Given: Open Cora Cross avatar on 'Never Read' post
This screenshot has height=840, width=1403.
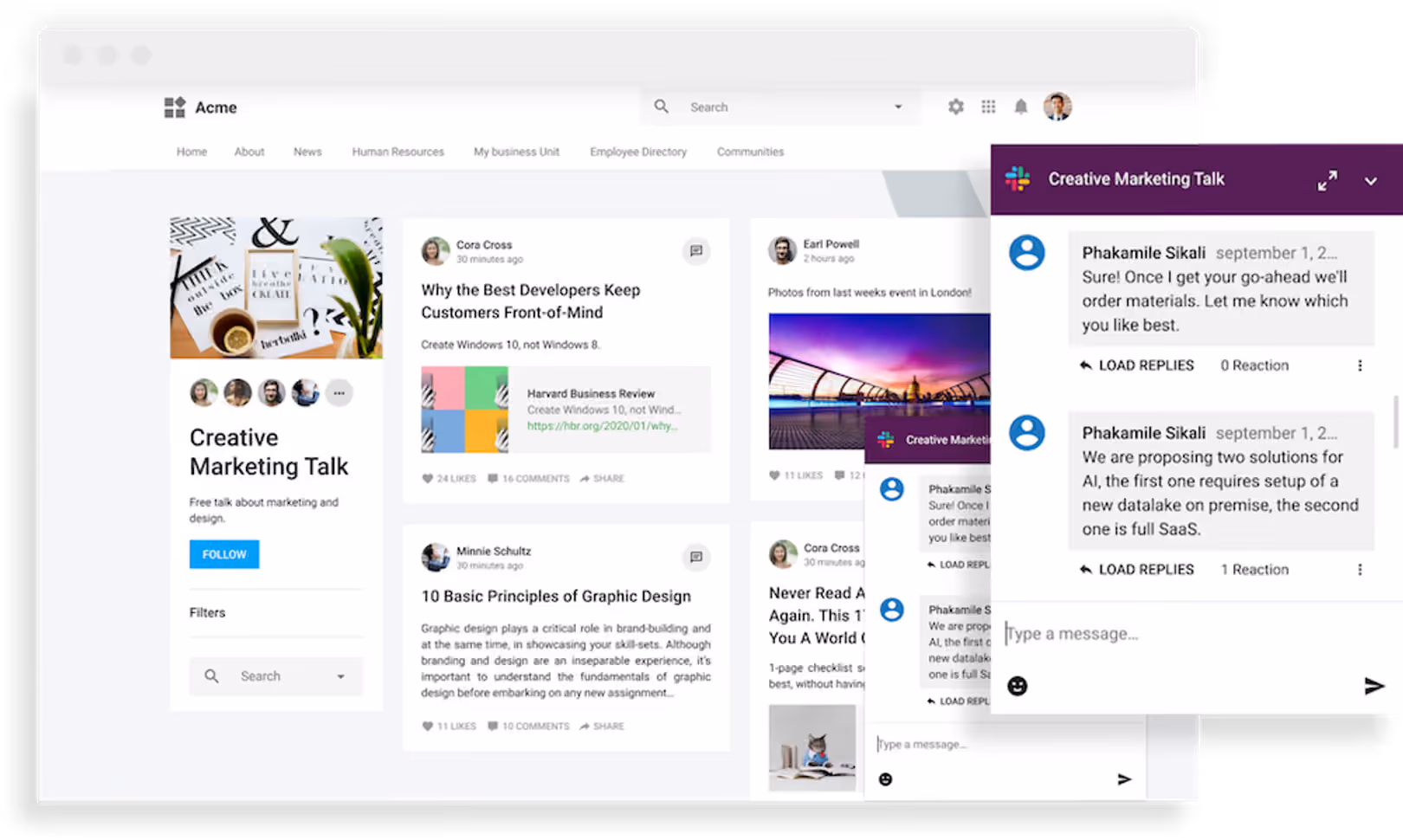Looking at the screenshot, I should point(783,554).
